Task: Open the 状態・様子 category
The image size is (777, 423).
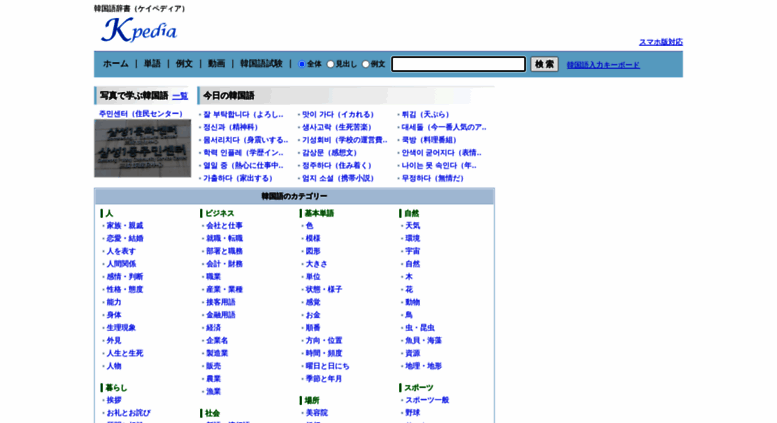Action: click(324, 290)
